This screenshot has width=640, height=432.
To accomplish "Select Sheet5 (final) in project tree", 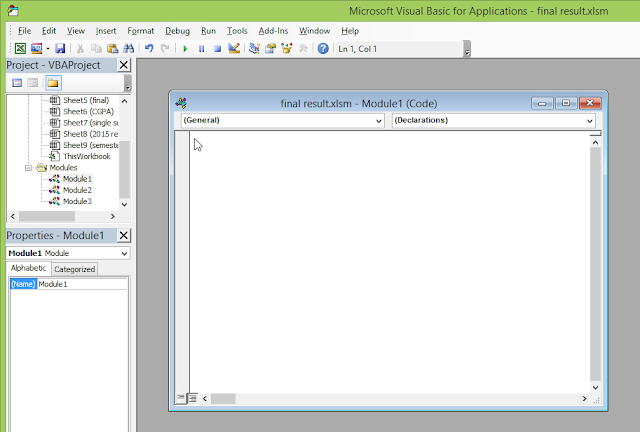I will (86, 100).
